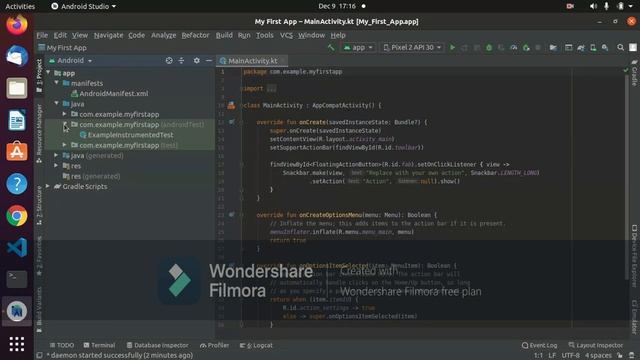Toggle tool window bars at status bar corner
Screen dimensions: 640x360
[39, 356]
